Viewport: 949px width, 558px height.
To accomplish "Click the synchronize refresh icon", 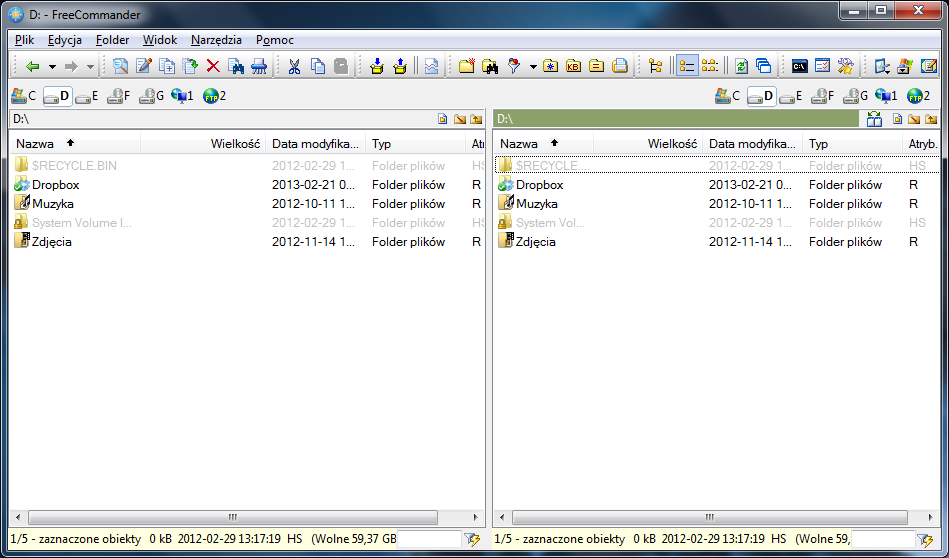I will (x=741, y=66).
